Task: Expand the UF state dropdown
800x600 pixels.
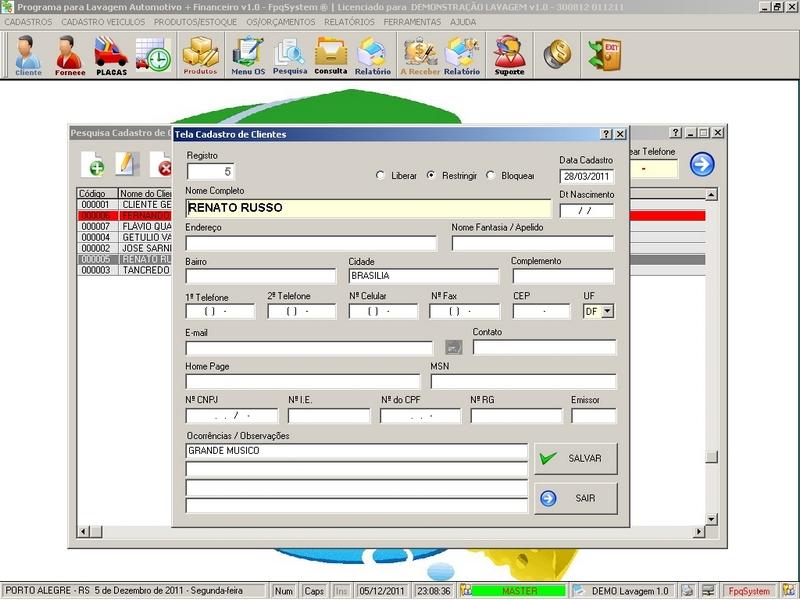Action: [607, 312]
